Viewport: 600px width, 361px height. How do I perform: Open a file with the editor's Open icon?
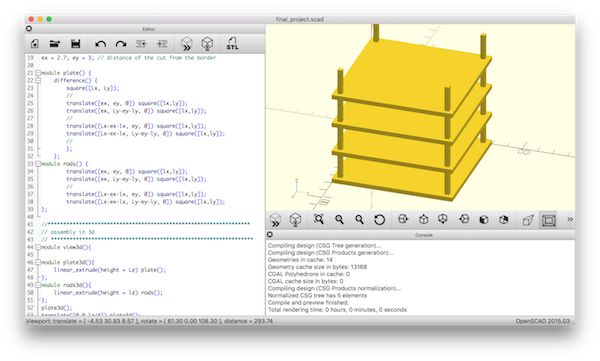pyautogui.click(x=55, y=44)
